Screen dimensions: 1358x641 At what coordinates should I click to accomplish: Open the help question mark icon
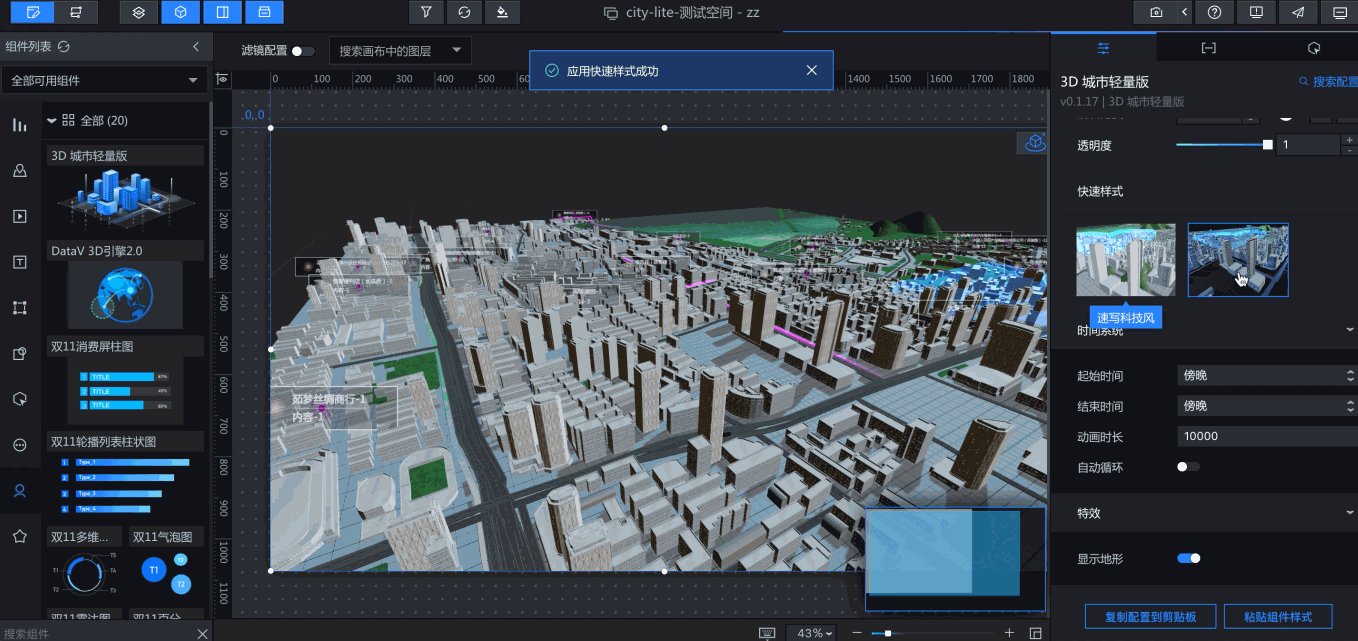coord(1214,12)
